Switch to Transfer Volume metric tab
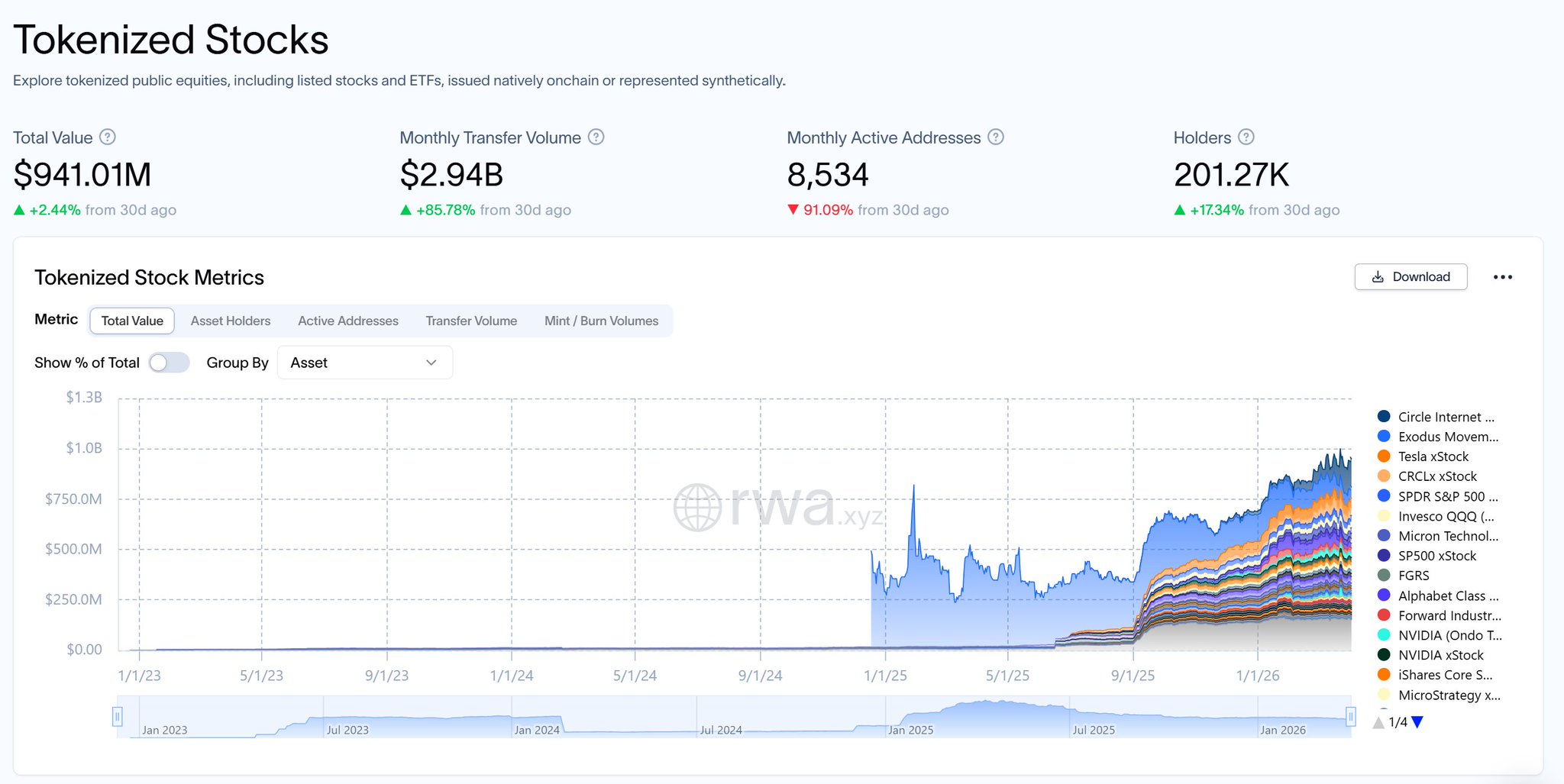The image size is (1564, 784). (471, 321)
